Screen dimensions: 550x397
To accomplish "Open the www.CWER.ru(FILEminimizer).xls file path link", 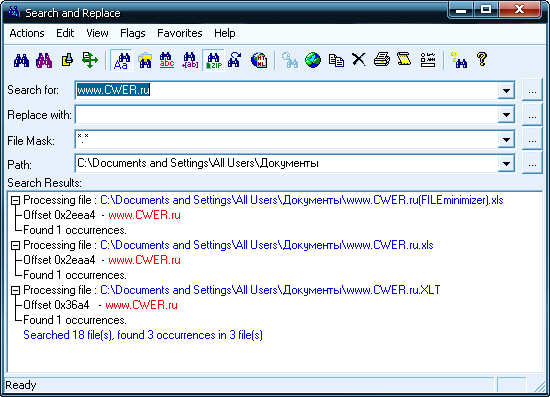I will click(x=302, y=200).
